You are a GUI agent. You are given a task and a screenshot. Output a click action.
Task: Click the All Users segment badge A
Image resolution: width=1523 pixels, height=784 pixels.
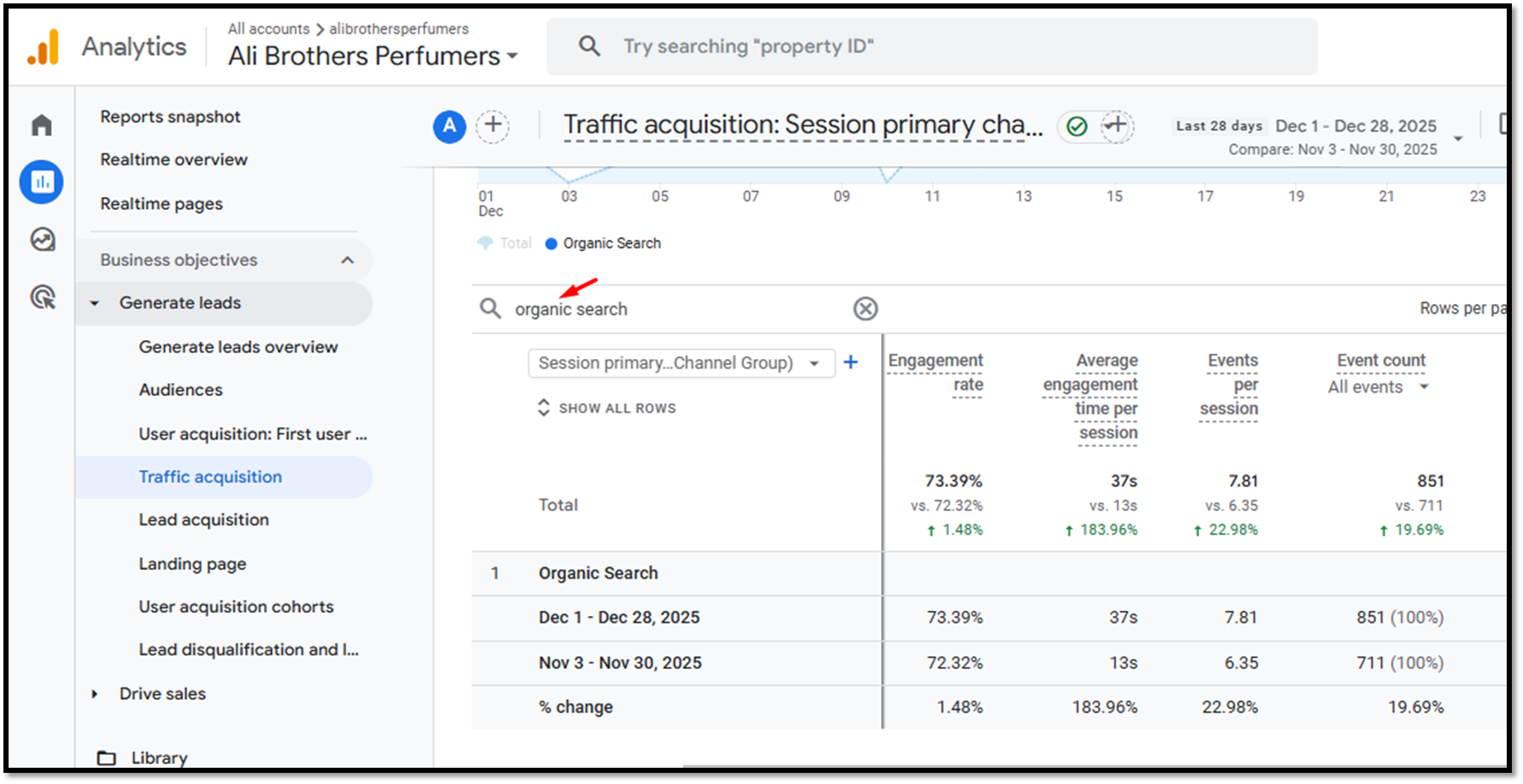pos(449,126)
